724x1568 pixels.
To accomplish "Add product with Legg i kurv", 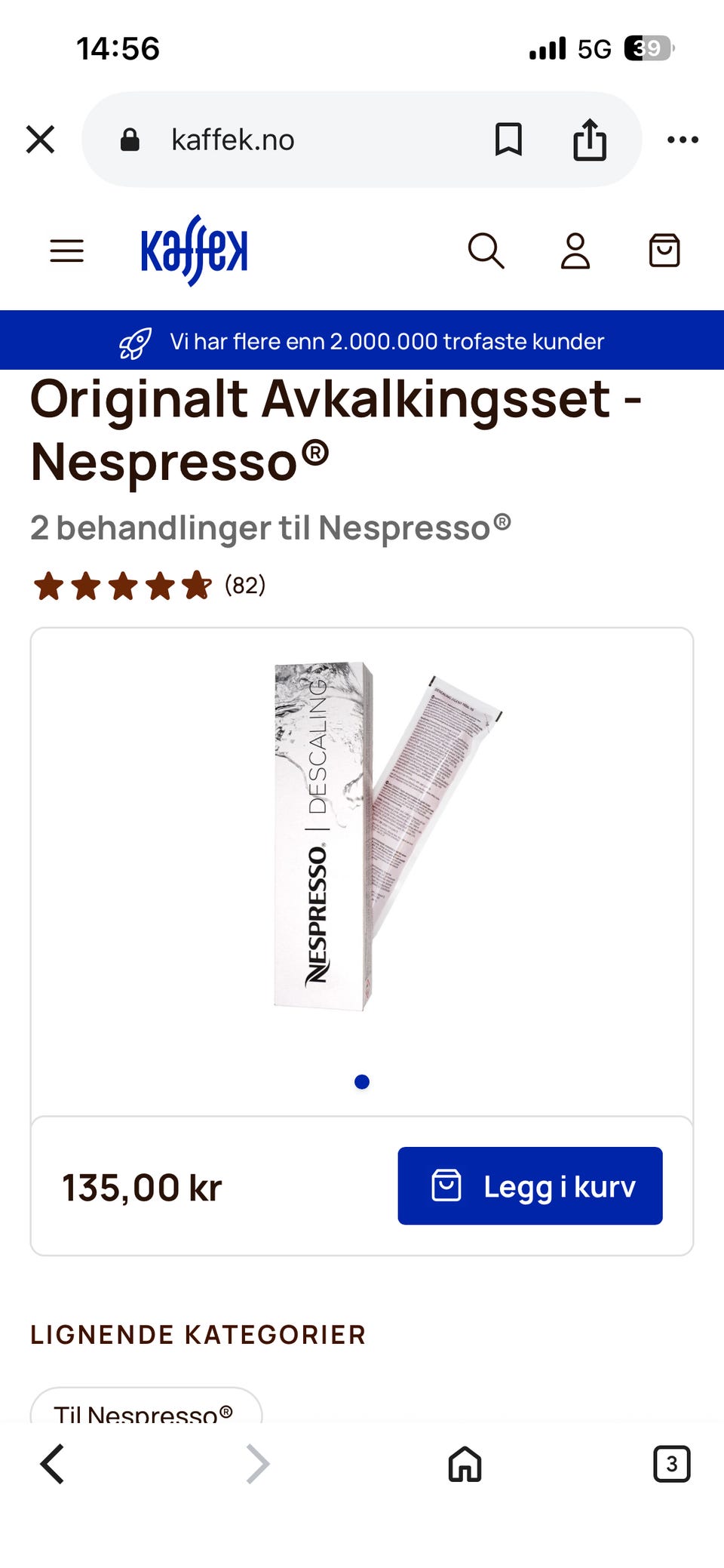I will click(530, 1185).
